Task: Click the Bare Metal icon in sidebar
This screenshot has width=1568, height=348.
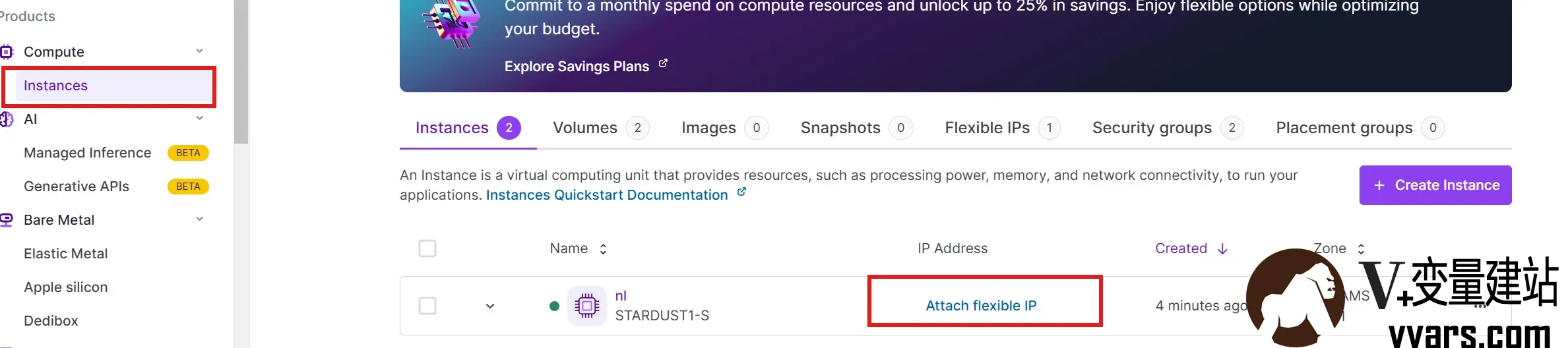Action: point(6,220)
